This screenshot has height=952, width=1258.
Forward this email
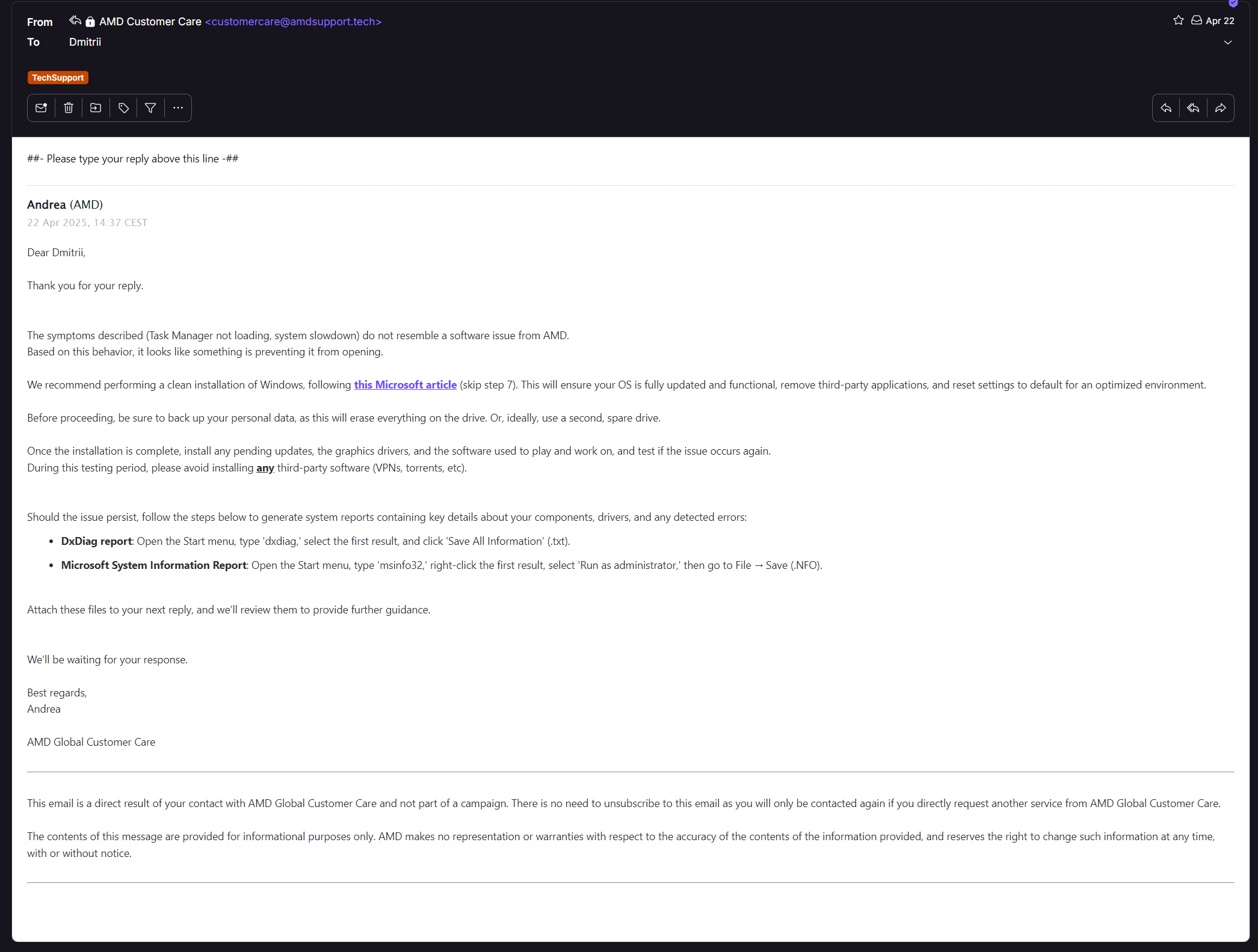[x=1220, y=108]
